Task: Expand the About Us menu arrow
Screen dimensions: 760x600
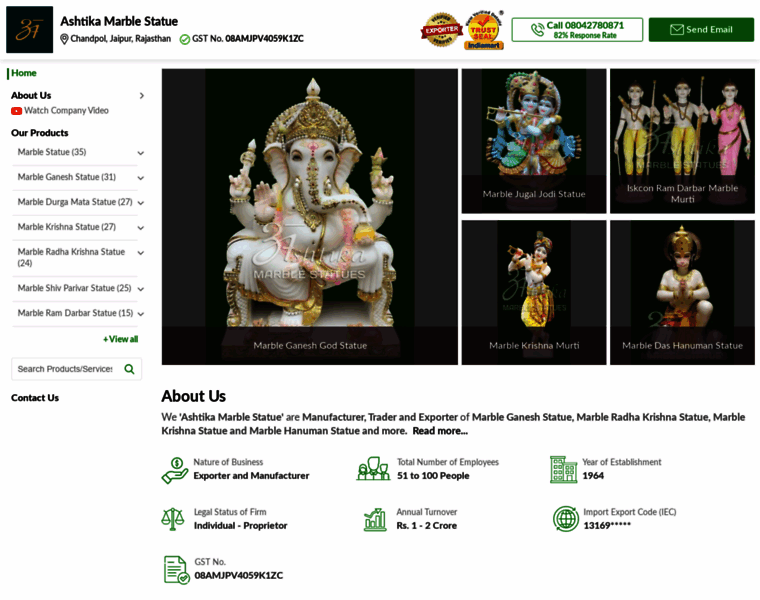Action: tap(141, 96)
